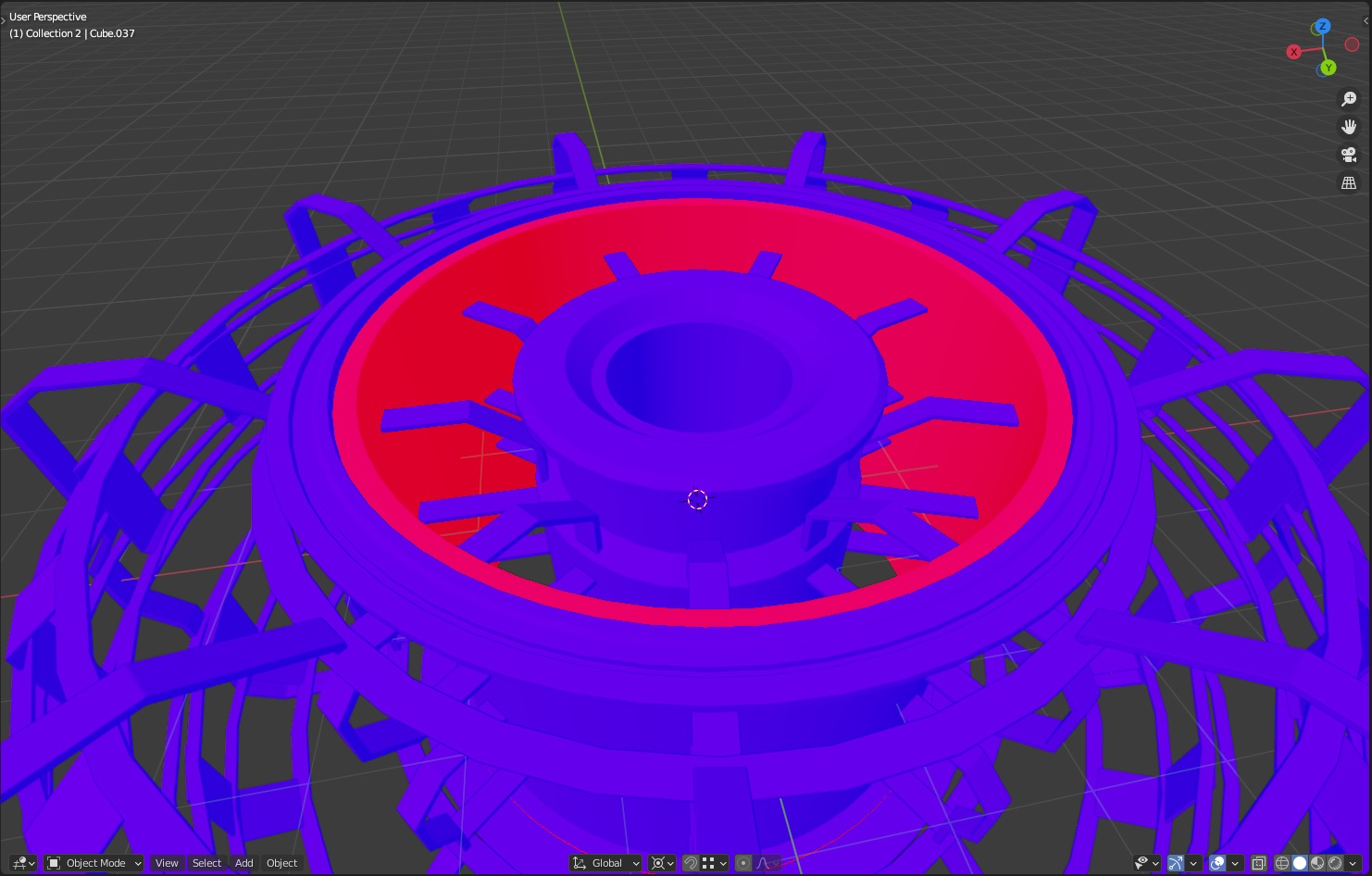1372x876 pixels.
Task: Toggle viewport gizmos display
Action: point(1176,863)
